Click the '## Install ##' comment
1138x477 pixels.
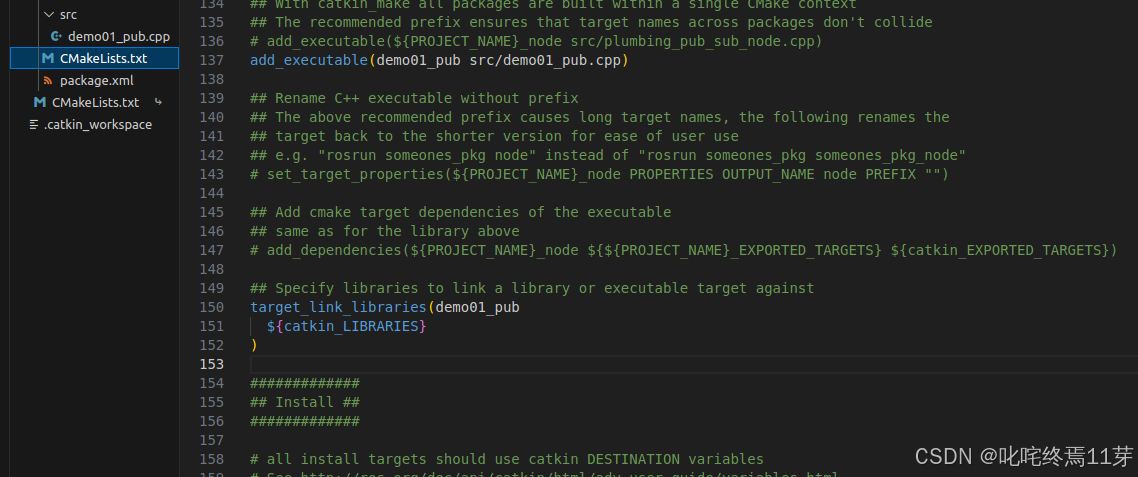[305, 401]
